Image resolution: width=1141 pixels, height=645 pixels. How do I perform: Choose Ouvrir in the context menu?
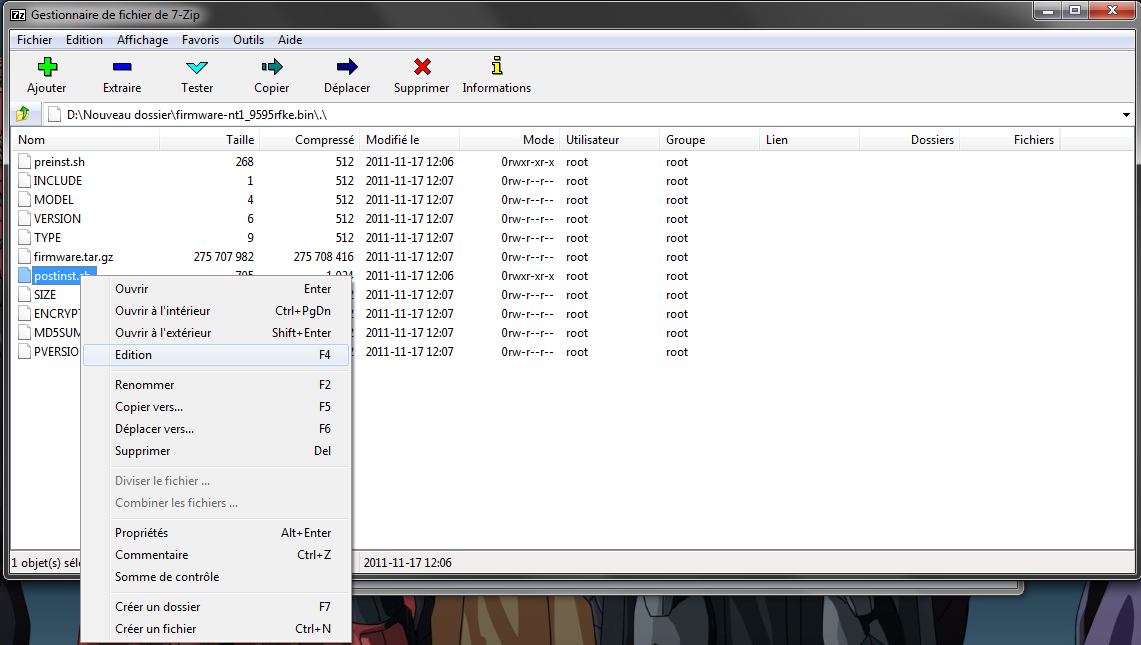pos(216,289)
